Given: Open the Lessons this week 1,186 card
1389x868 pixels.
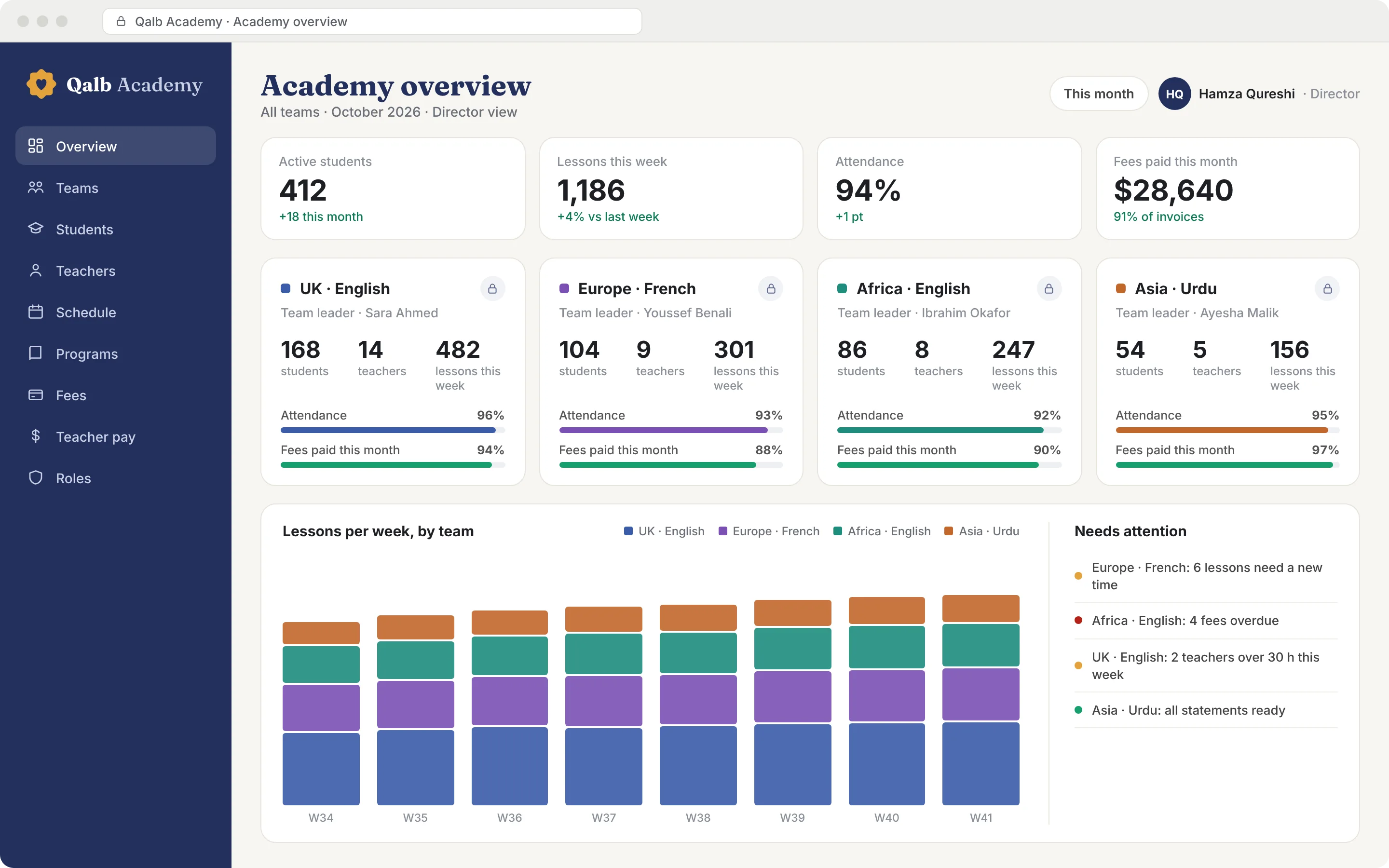Looking at the screenshot, I should click(x=671, y=188).
